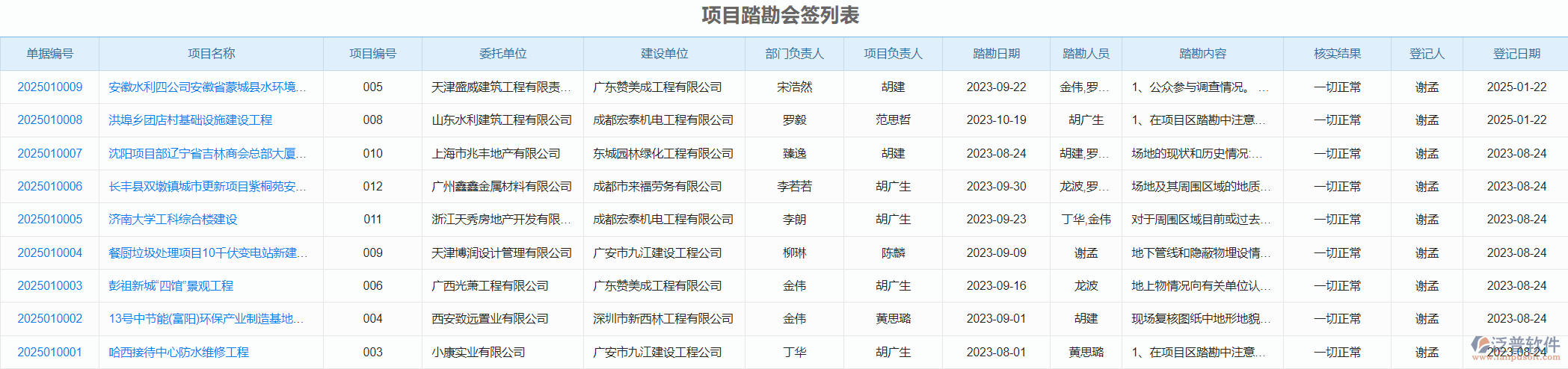Select department head 臻逸
This screenshot has height=369, width=1568.
point(795,154)
